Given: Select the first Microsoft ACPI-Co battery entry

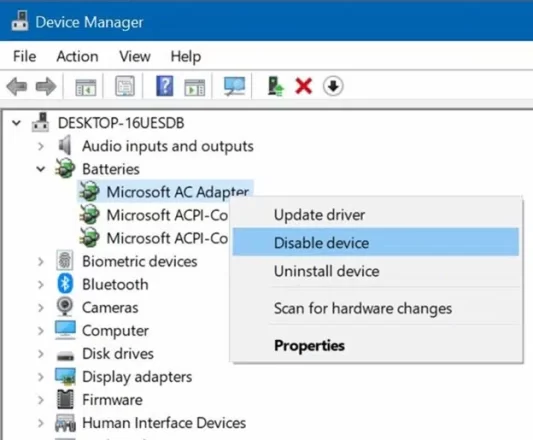Looking at the screenshot, I should click(x=167, y=215).
